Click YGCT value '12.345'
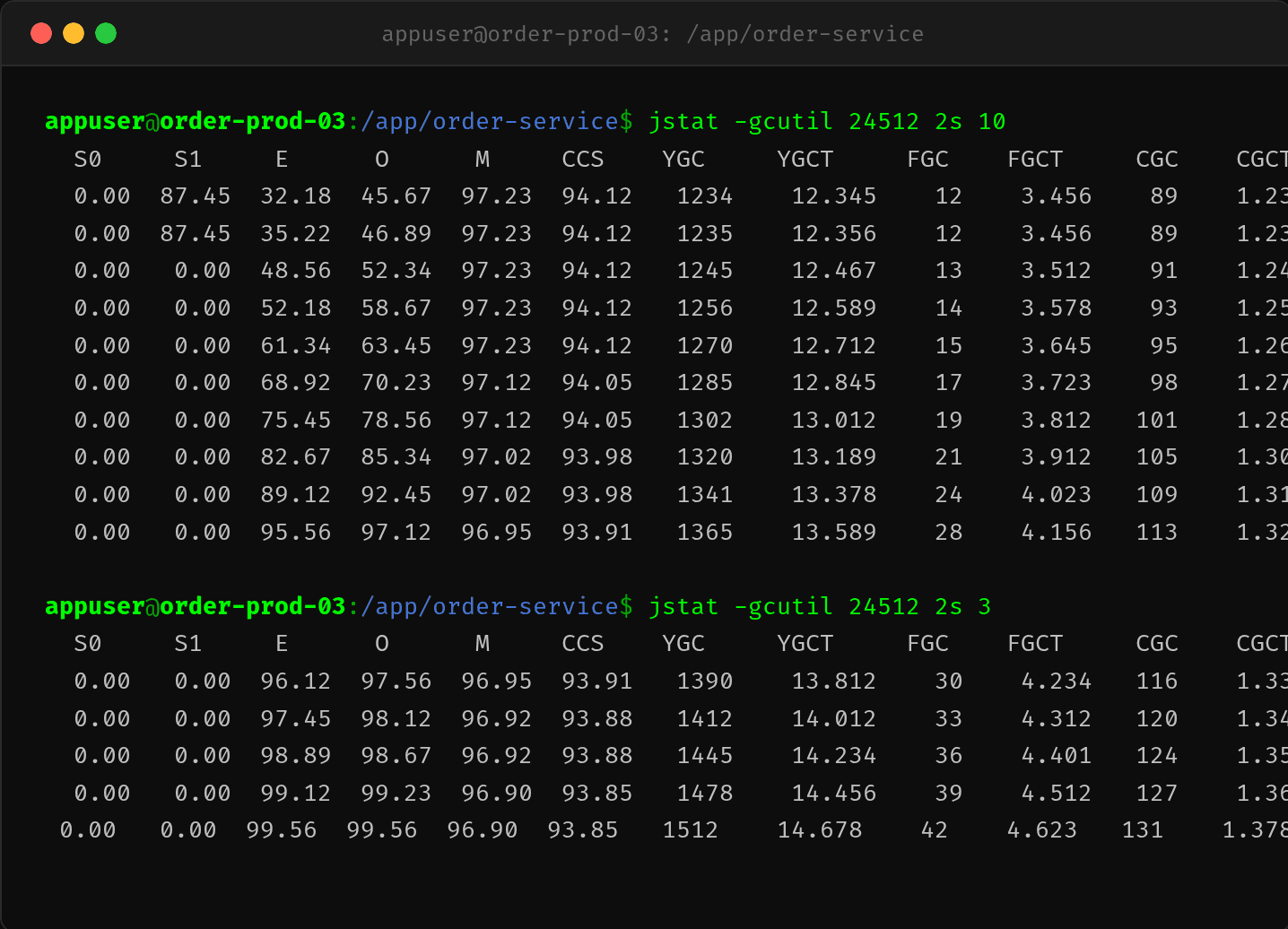 pyautogui.click(x=834, y=195)
